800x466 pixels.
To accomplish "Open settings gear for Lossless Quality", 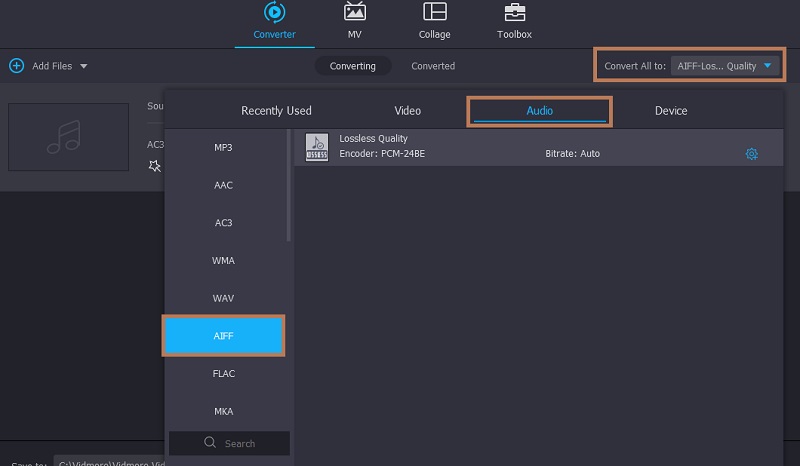I will point(751,154).
